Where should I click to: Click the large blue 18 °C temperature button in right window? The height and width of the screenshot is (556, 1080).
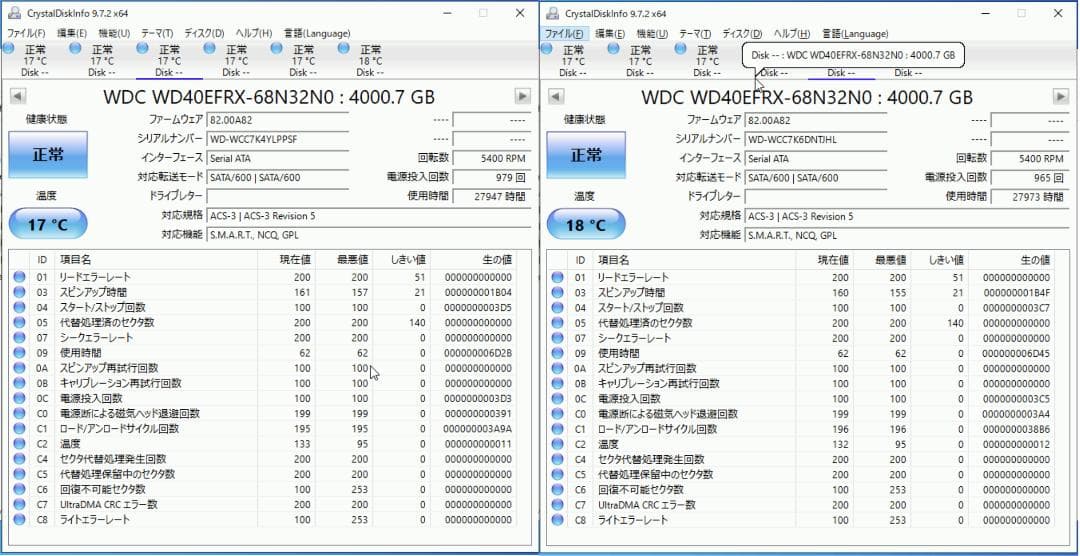pos(586,224)
